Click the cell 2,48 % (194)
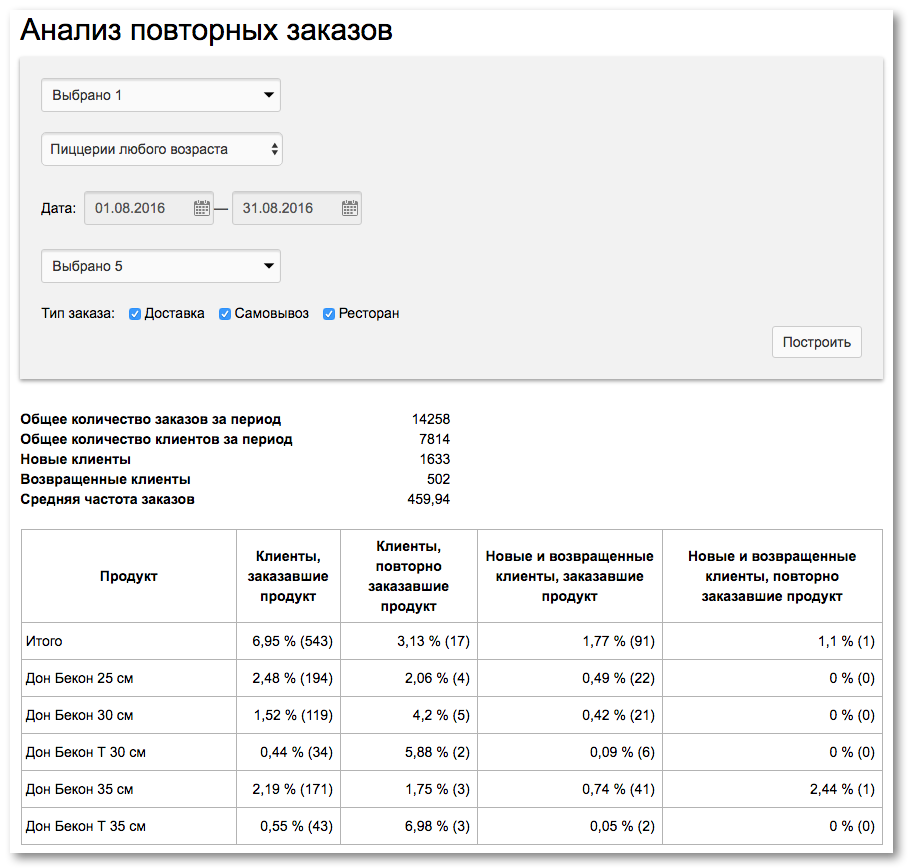Screen dimensions: 908x868 tap(288, 678)
